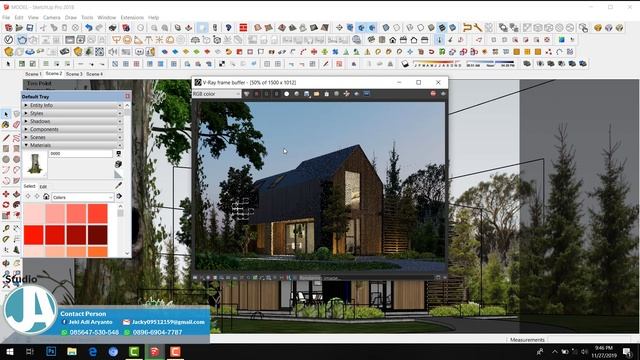Open the File menu

(x=6, y=18)
